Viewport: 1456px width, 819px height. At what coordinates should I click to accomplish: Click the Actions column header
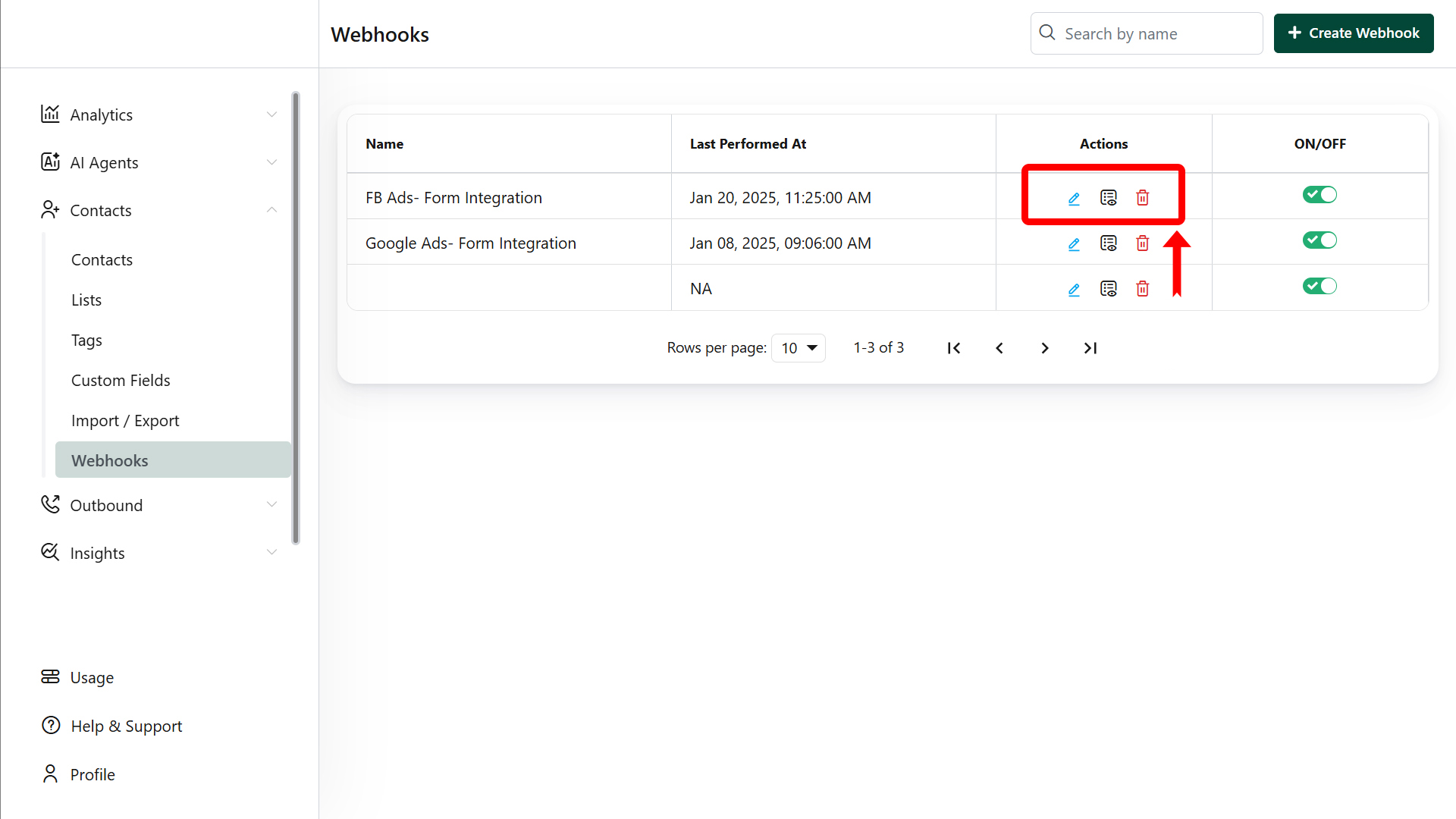[x=1103, y=144]
